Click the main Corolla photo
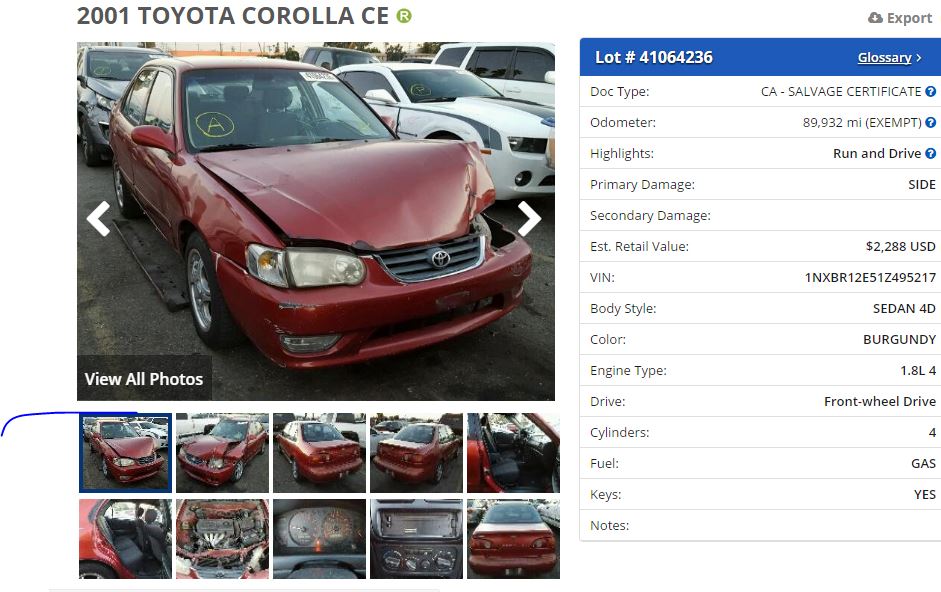This screenshot has height=592, width=941. pos(316,221)
